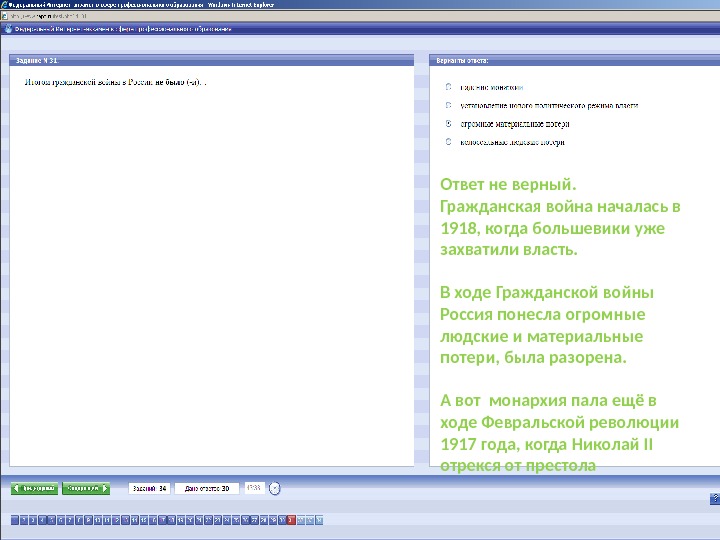Click the 'Дано ответов: 30' counter box
The image size is (720, 540).
coord(207,488)
